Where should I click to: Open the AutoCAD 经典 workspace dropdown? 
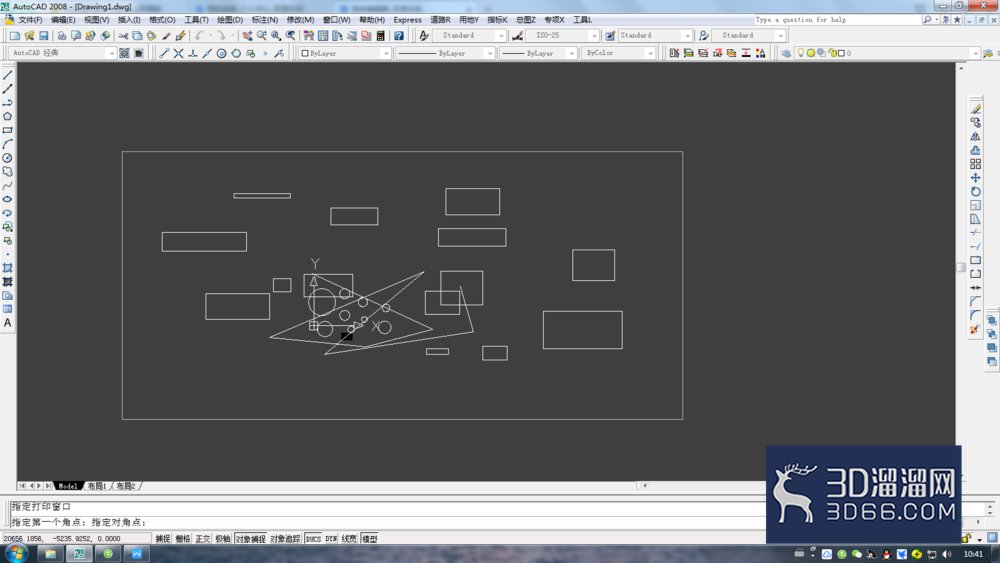tap(62, 53)
